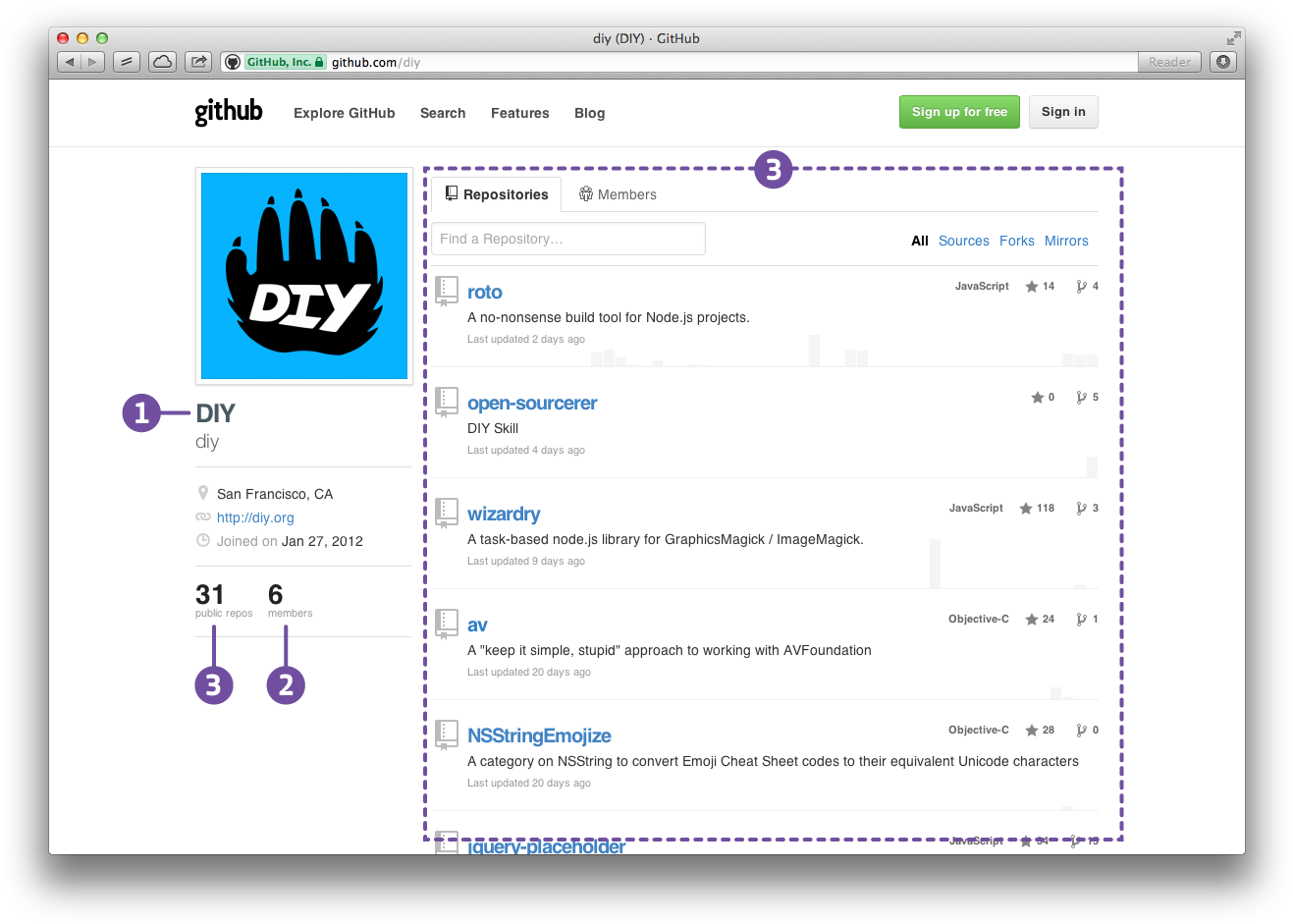Filter repositories by Sources

click(x=963, y=241)
